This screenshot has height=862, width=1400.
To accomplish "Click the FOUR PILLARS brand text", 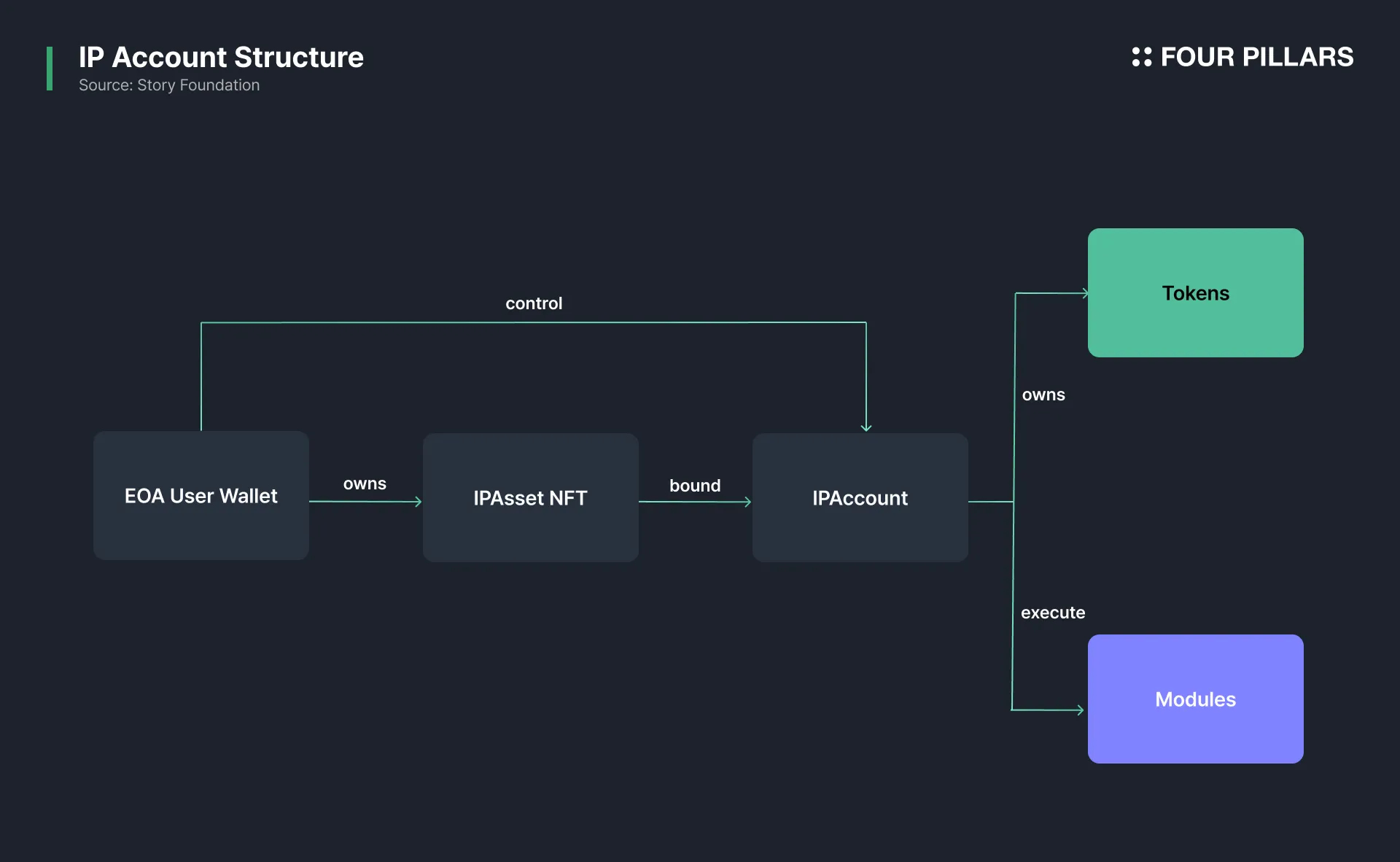I will 1256,57.
